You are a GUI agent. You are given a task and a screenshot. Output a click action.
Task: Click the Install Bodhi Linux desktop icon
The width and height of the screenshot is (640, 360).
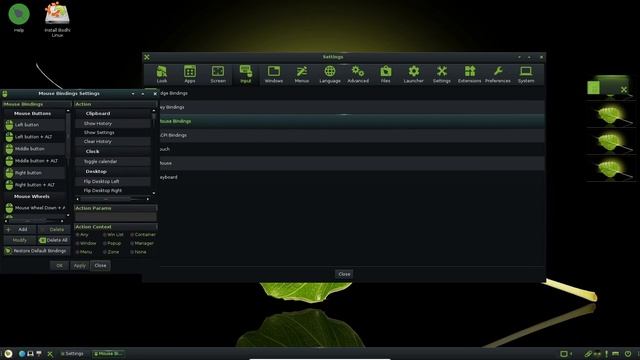tap(57, 19)
